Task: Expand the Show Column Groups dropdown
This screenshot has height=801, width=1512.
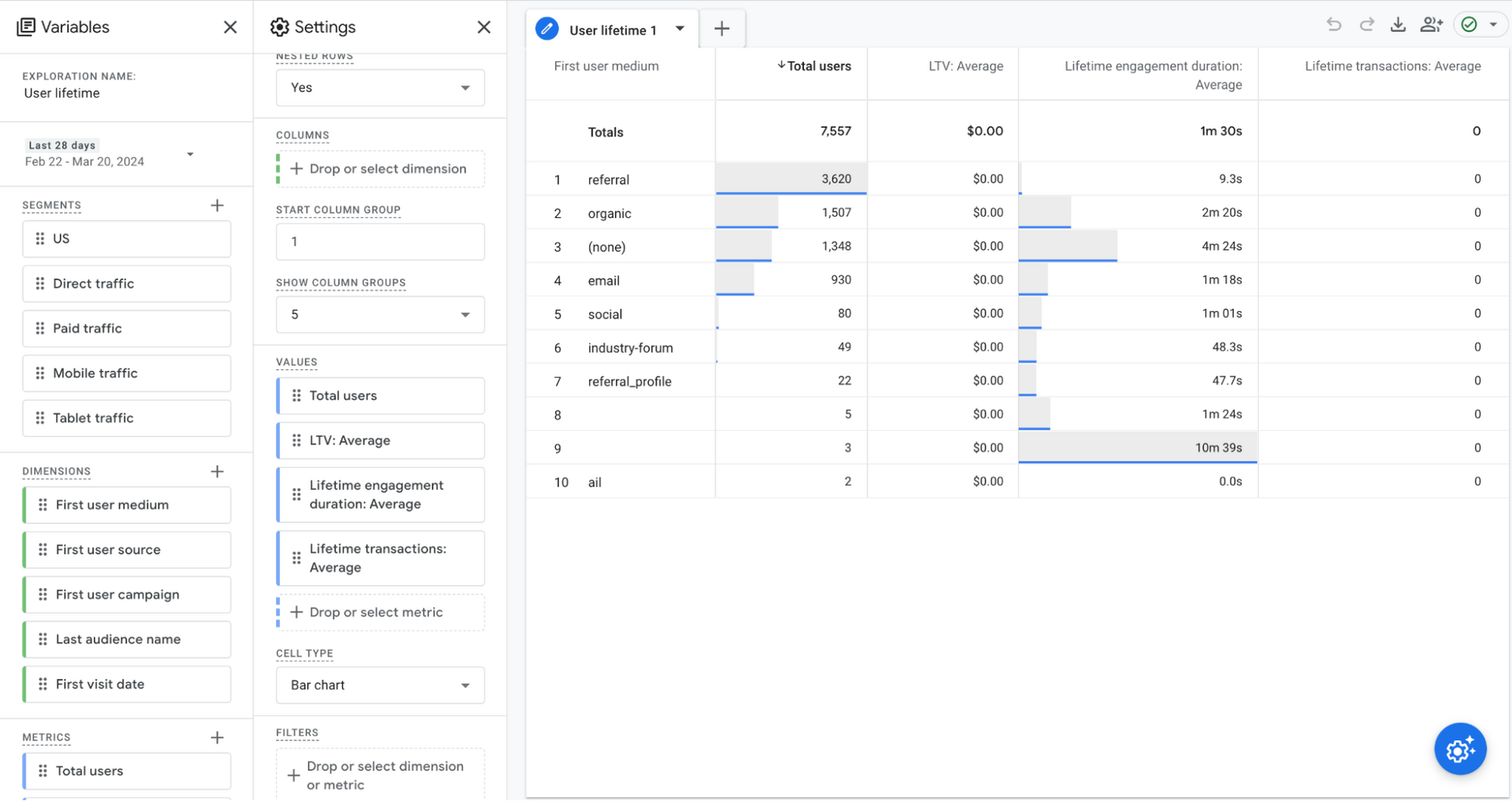Action: (x=380, y=315)
